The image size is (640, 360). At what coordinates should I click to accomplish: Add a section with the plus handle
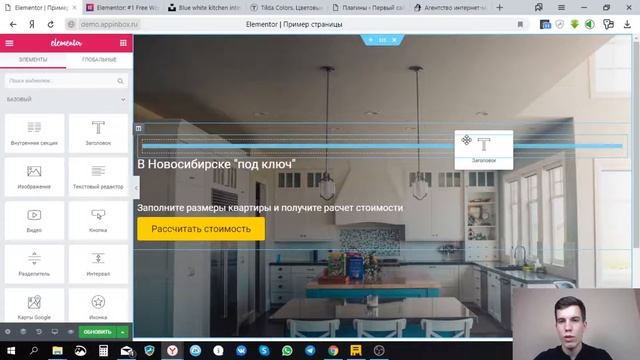(x=371, y=40)
